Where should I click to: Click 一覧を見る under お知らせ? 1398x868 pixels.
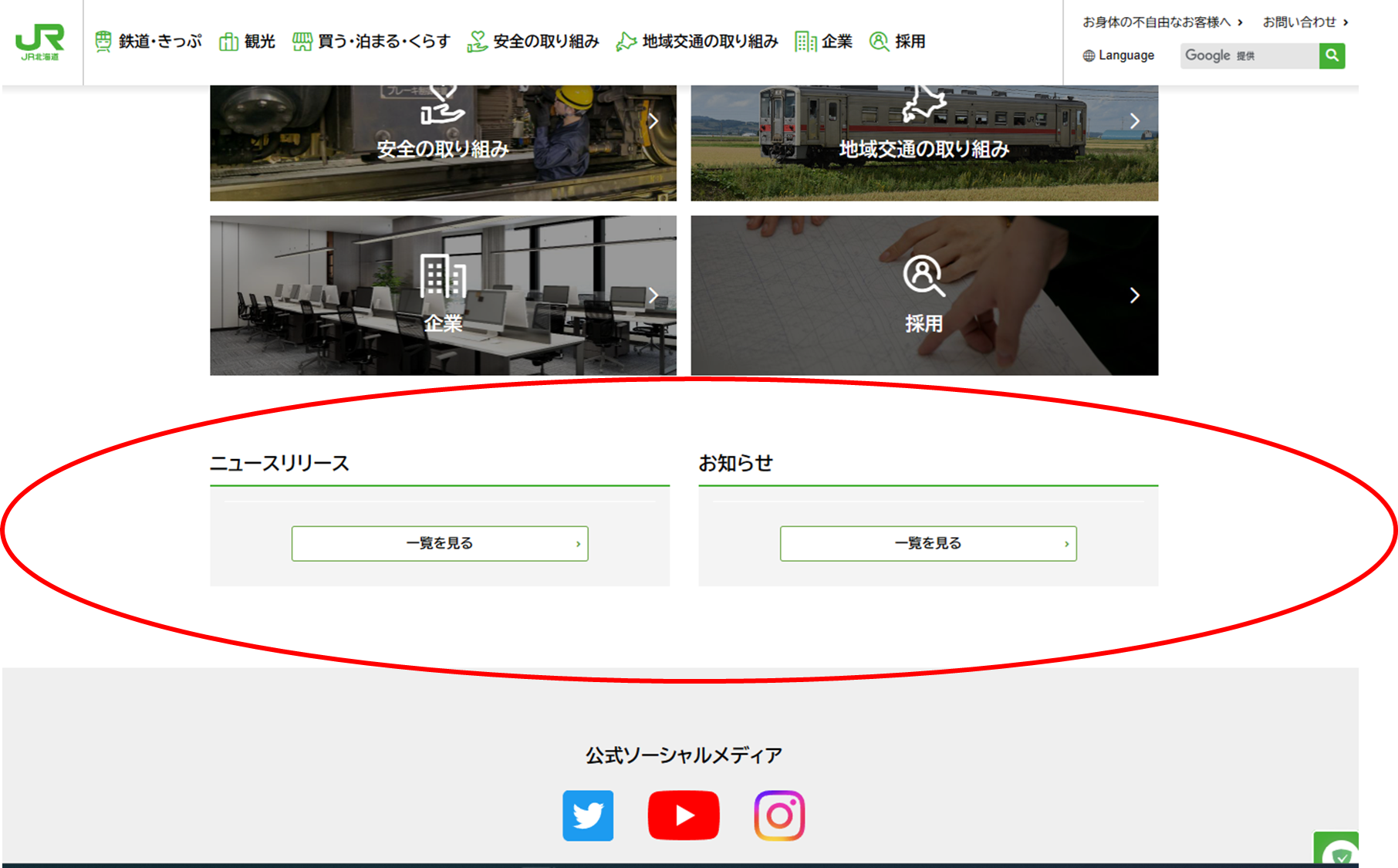pos(928,542)
